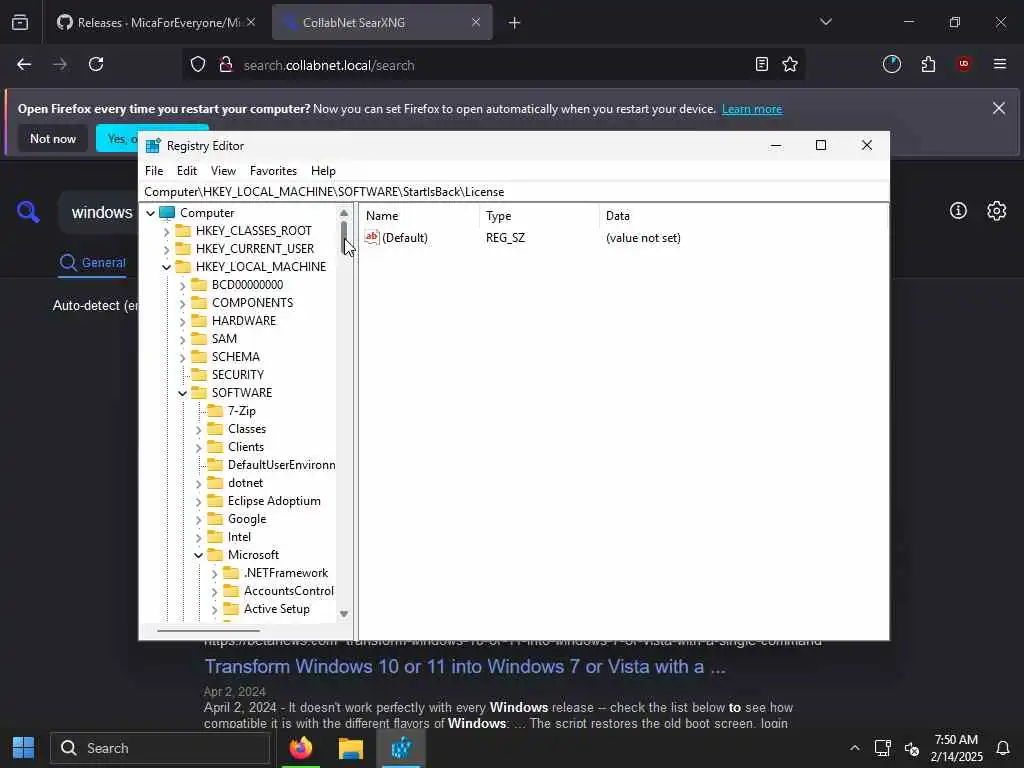Image resolution: width=1024 pixels, height=768 pixels.
Task: Select the General search category tab
Action: pos(92,263)
